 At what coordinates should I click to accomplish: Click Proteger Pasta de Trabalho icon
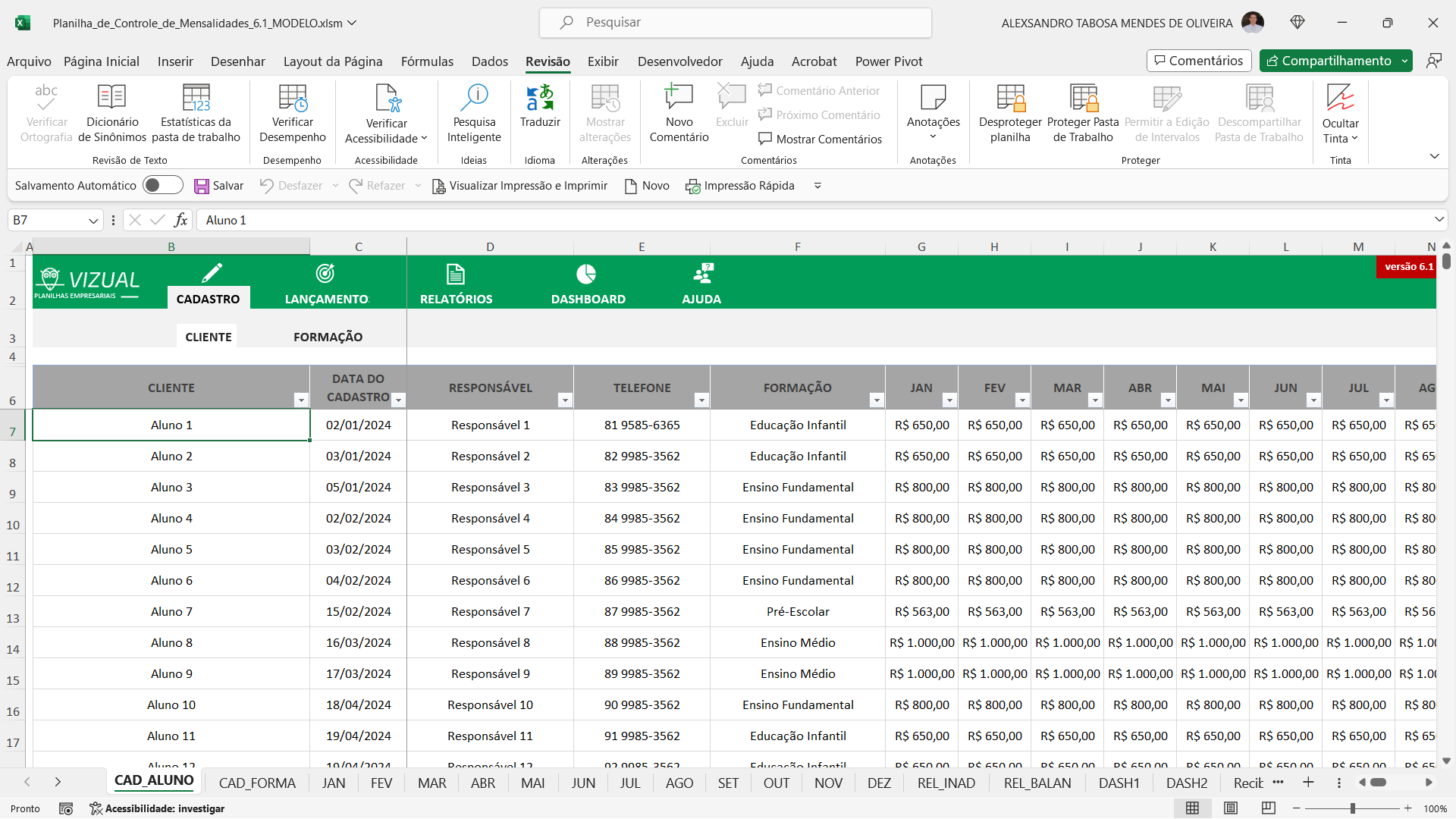pos(1083,98)
